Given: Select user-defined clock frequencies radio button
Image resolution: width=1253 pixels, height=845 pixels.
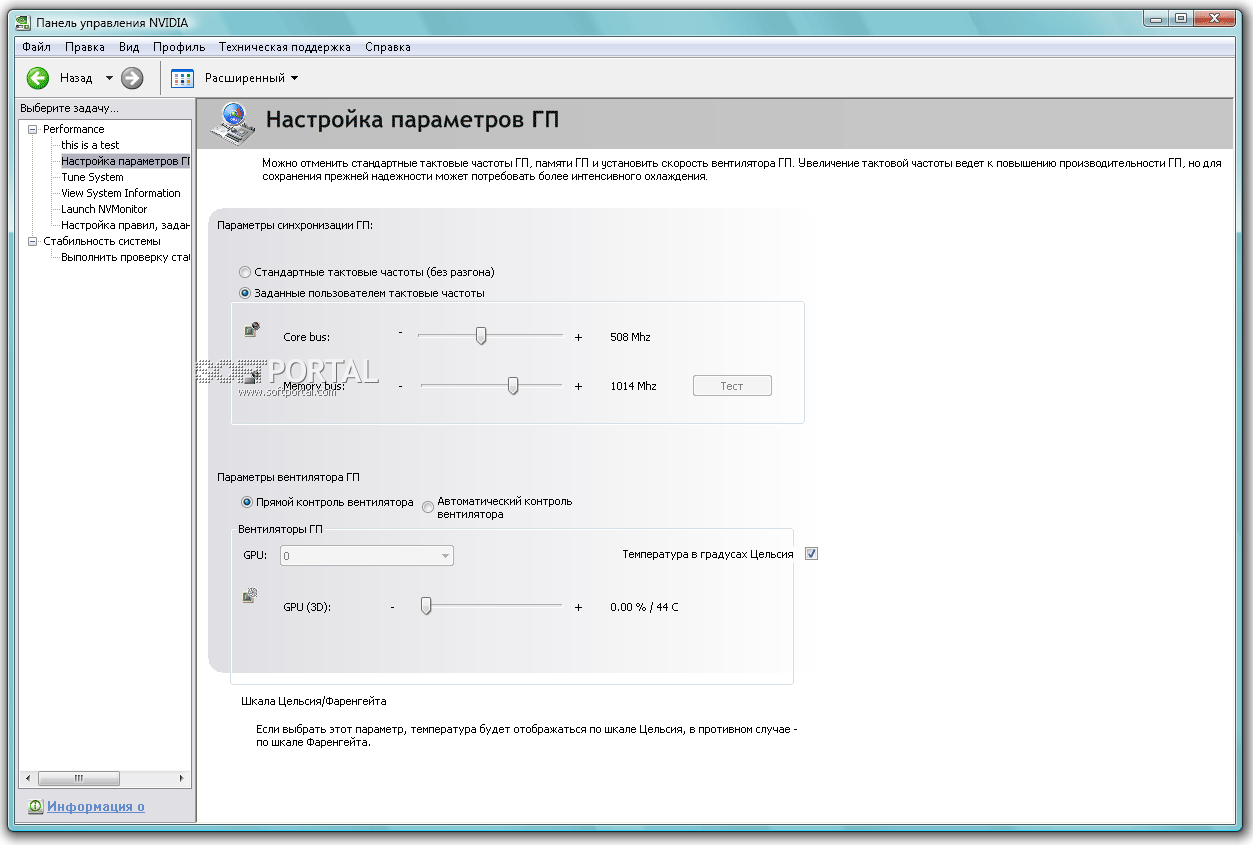Looking at the screenshot, I should [x=245, y=293].
